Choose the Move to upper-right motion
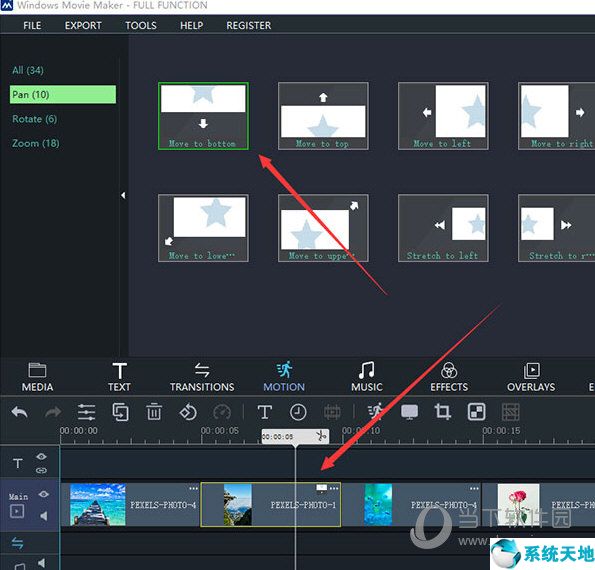The image size is (595, 570). point(323,228)
